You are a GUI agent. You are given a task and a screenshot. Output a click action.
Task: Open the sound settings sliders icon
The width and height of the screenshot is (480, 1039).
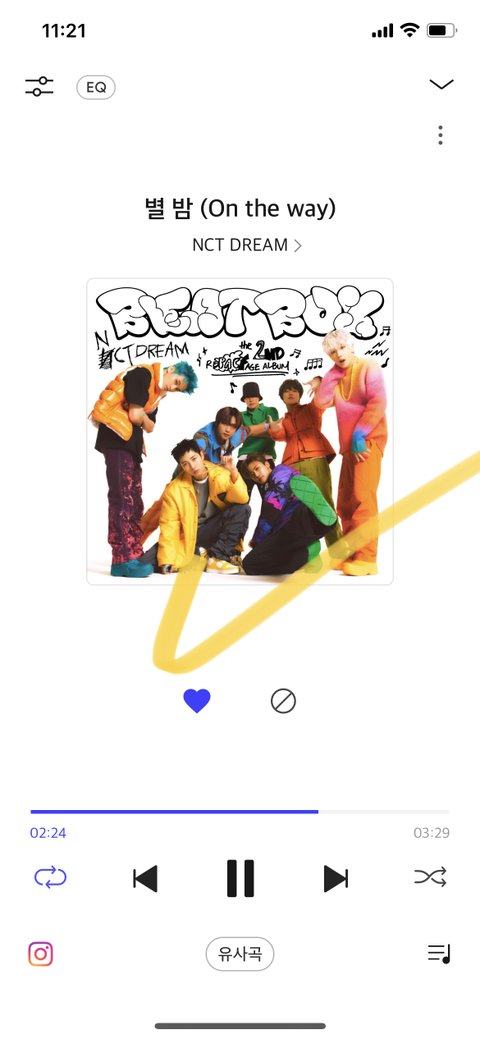[40, 86]
